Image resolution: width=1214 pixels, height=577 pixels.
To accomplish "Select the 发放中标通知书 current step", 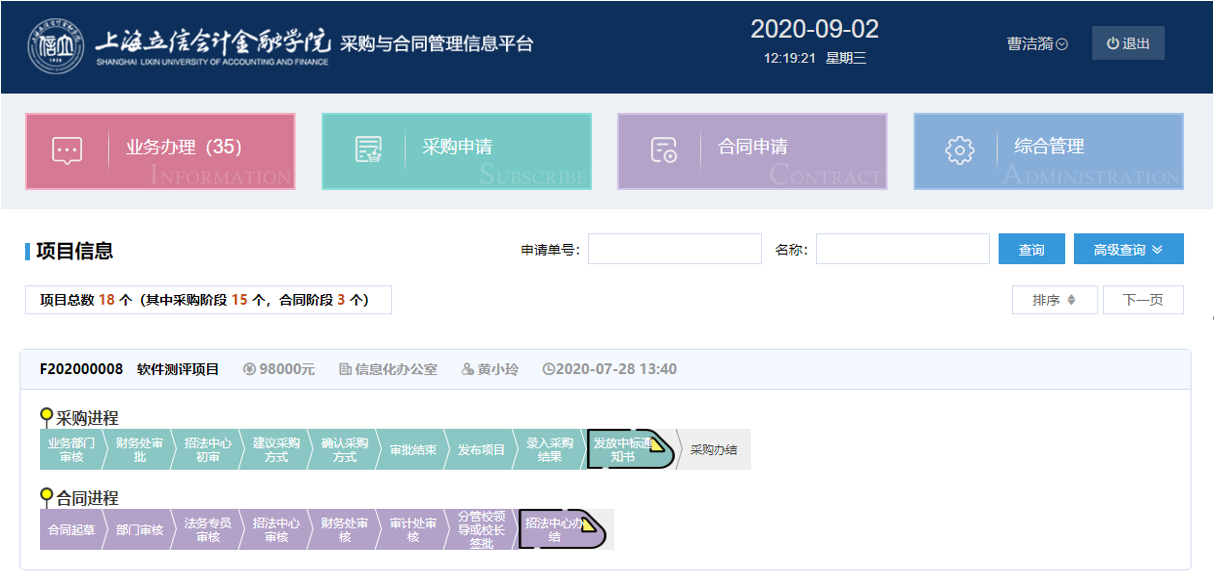I will coord(622,449).
